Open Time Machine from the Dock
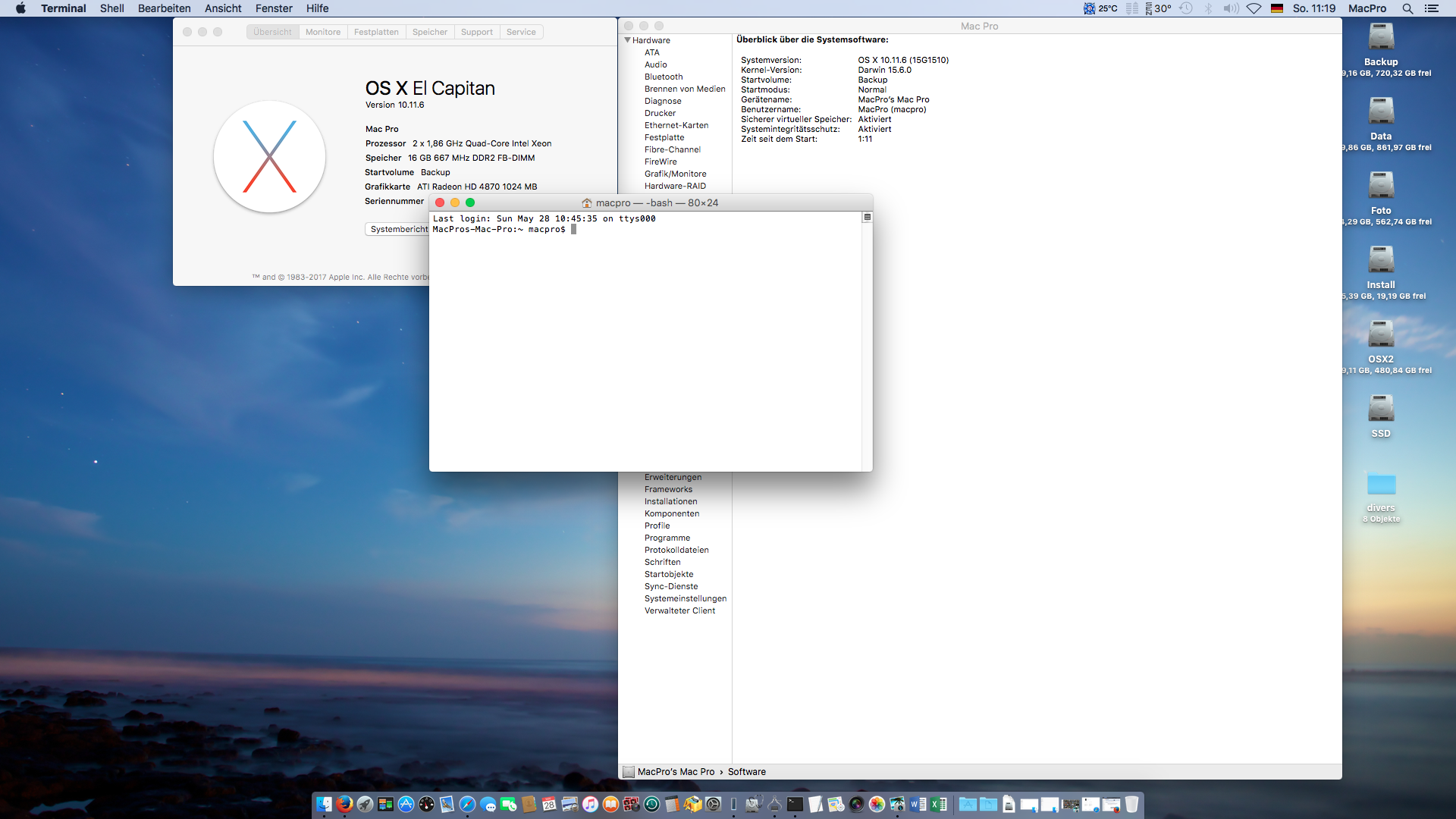The image size is (1456, 819). 651,804
